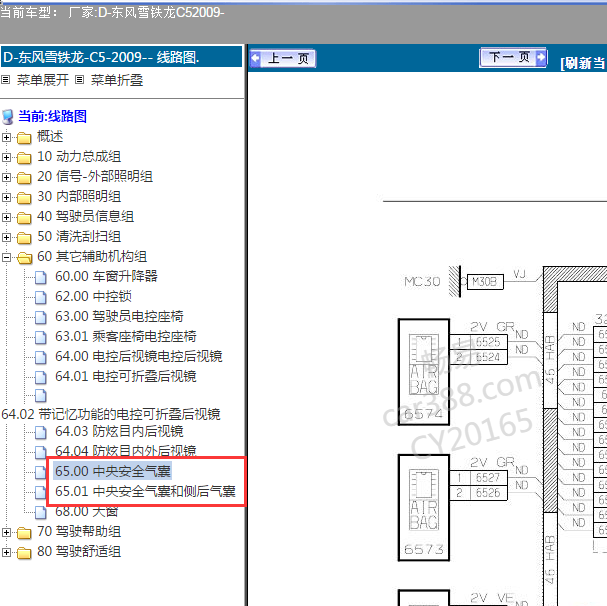Image resolution: width=607 pixels, height=606 pixels.
Task: Open 65.01 中央安全气囊和侧后气囊 diagram
Action: [145, 491]
